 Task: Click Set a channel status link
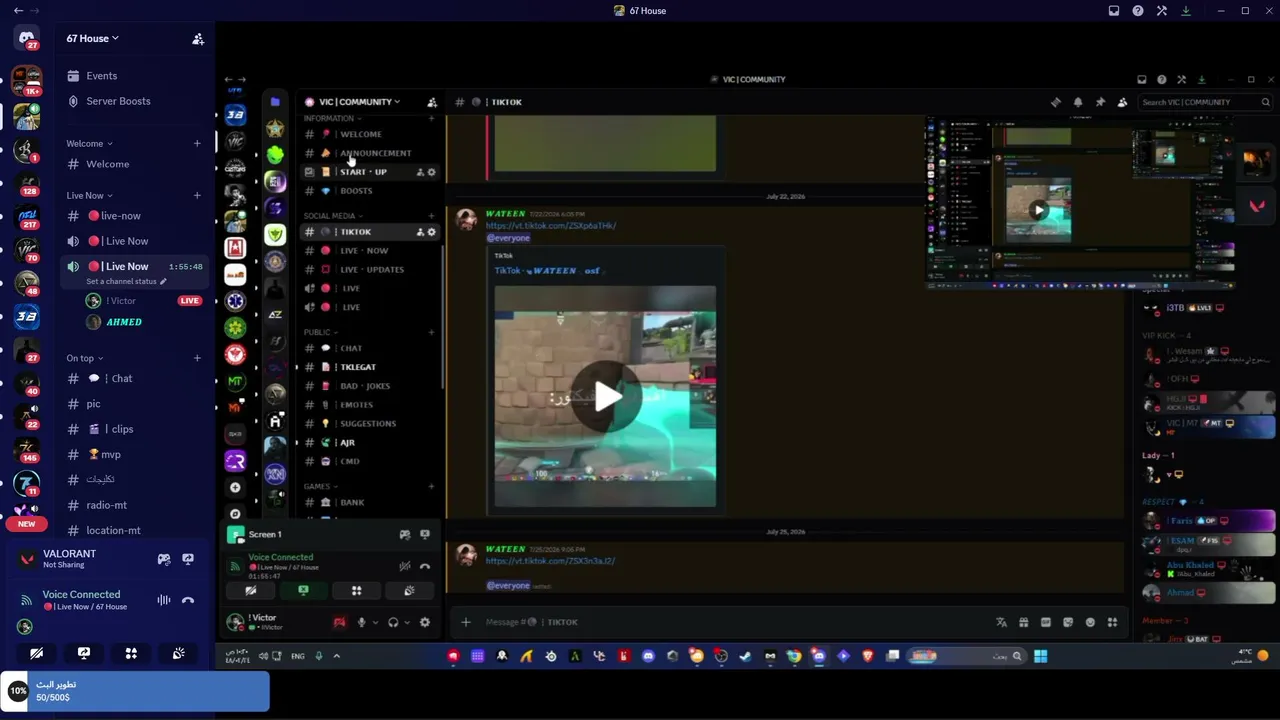pyautogui.click(x=126, y=282)
